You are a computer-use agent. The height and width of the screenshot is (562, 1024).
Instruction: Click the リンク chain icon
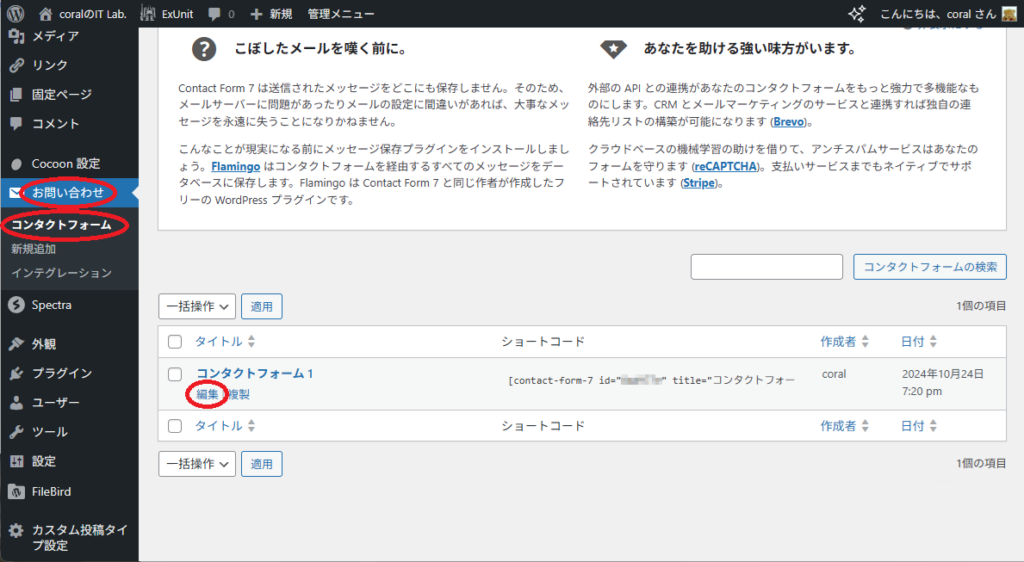(x=16, y=65)
